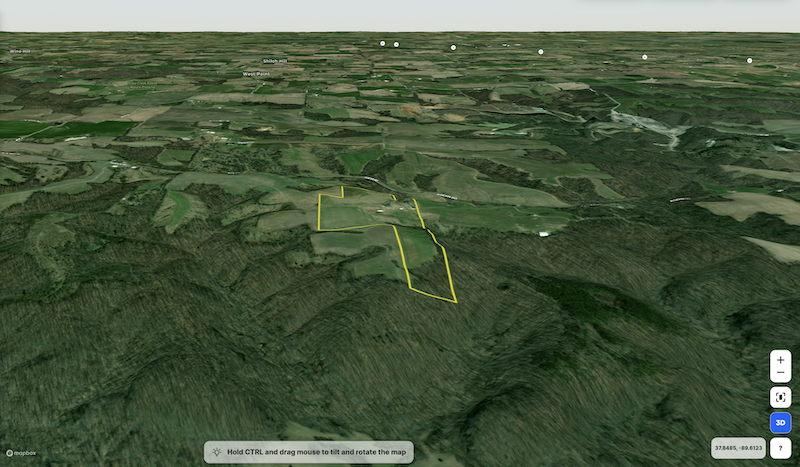Screen dimensions: 800x467
Task: Zoom in with the plus button
Action: [781, 358]
